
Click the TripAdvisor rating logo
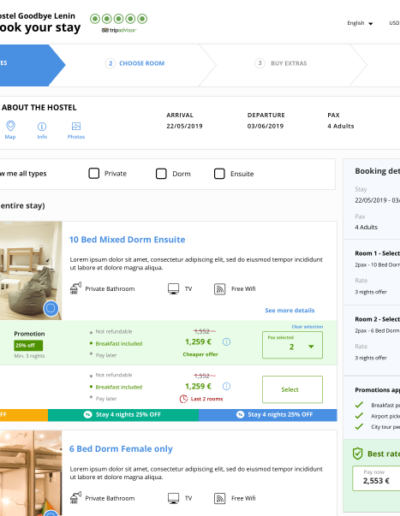point(119,23)
